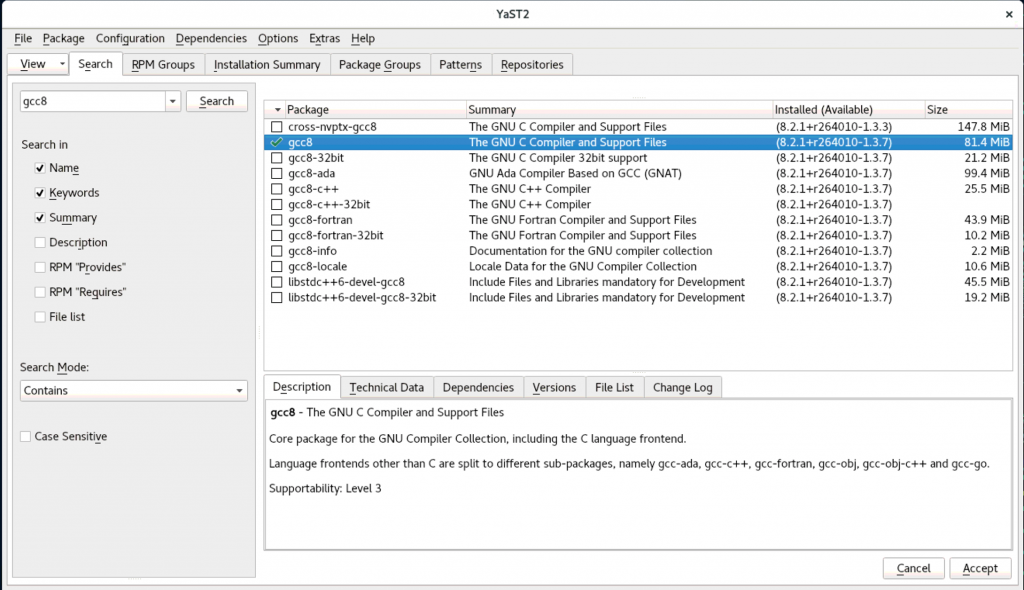
Task: Click the libstdc++6-devel-gcc8 status icon
Action: (x=277, y=282)
